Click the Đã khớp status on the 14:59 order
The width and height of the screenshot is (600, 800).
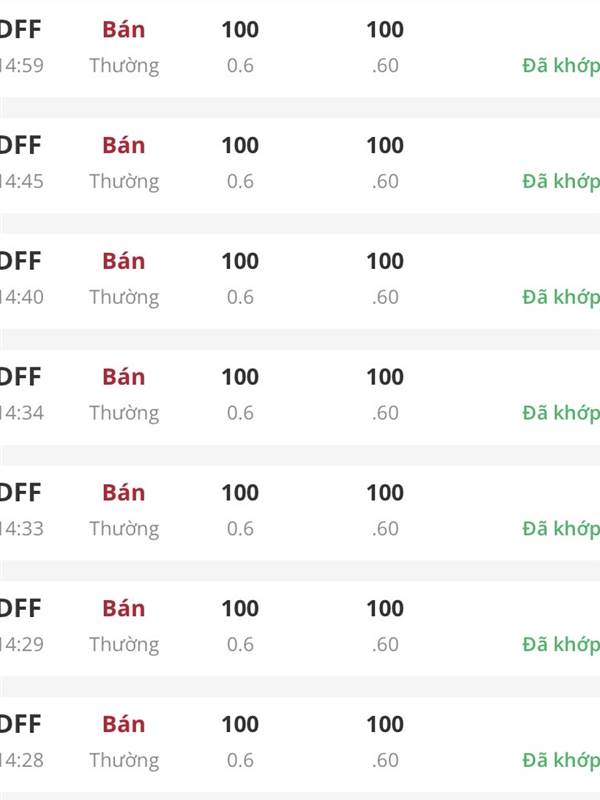point(560,66)
